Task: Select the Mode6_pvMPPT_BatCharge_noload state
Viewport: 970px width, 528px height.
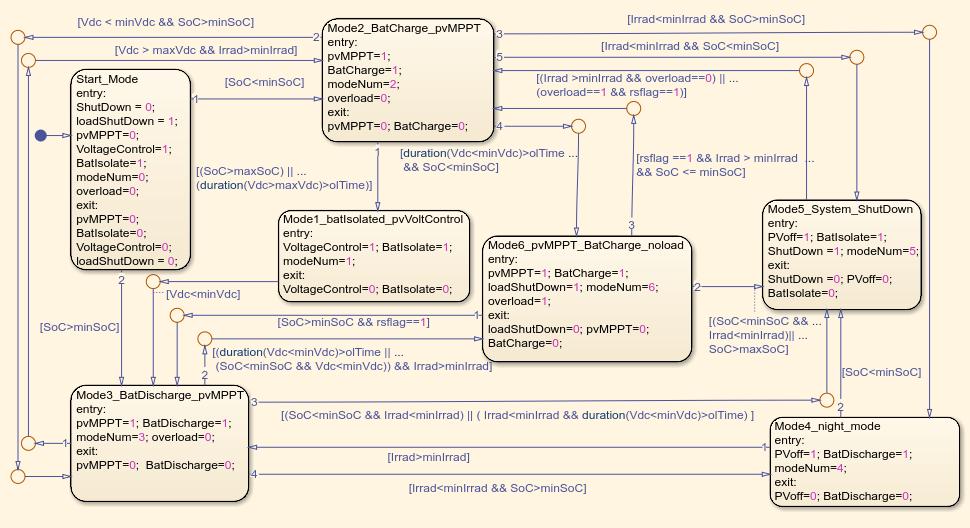Action: pyautogui.click(x=586, y=299)
